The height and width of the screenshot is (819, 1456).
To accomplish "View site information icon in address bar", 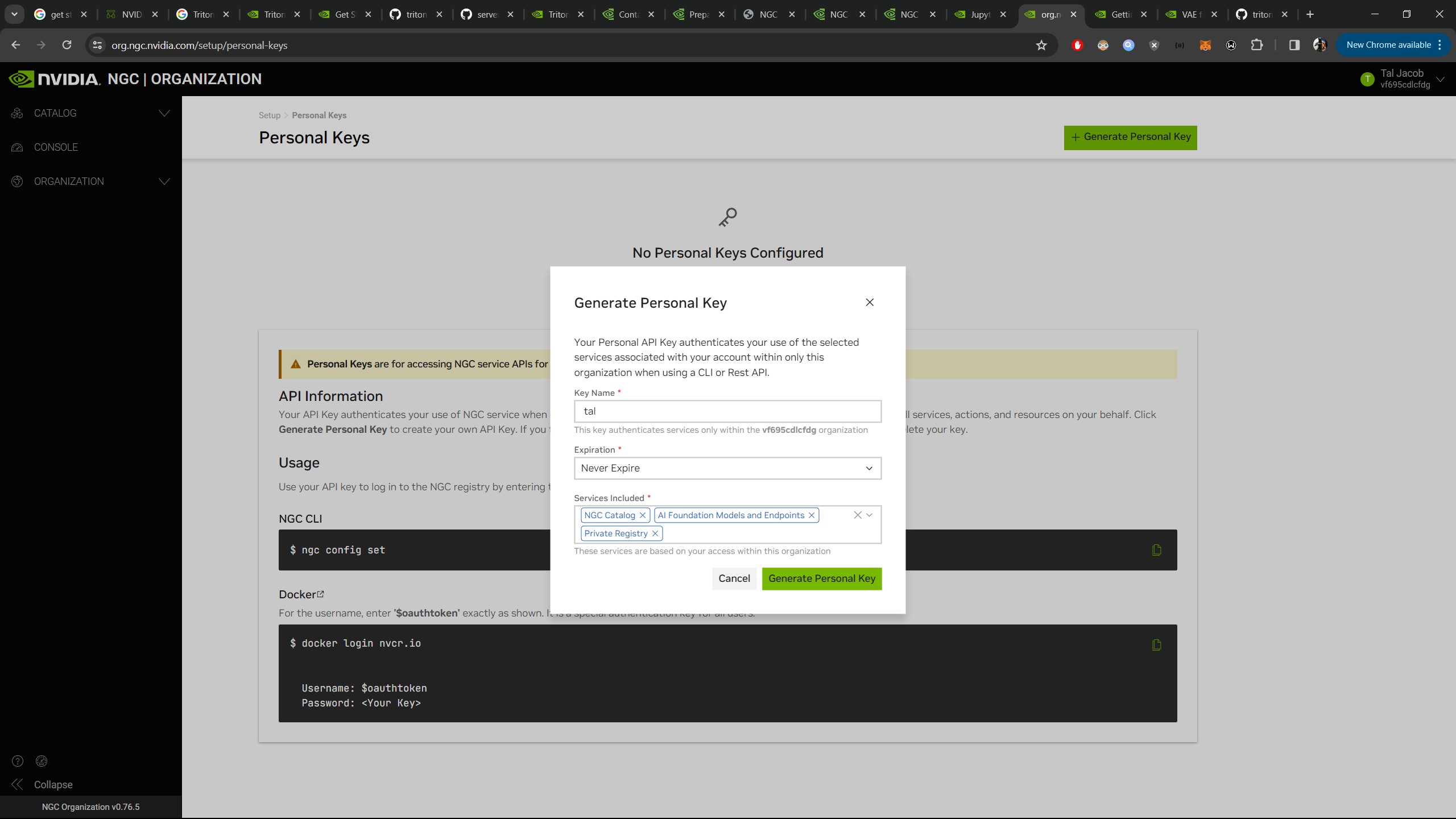I will 97,45.
